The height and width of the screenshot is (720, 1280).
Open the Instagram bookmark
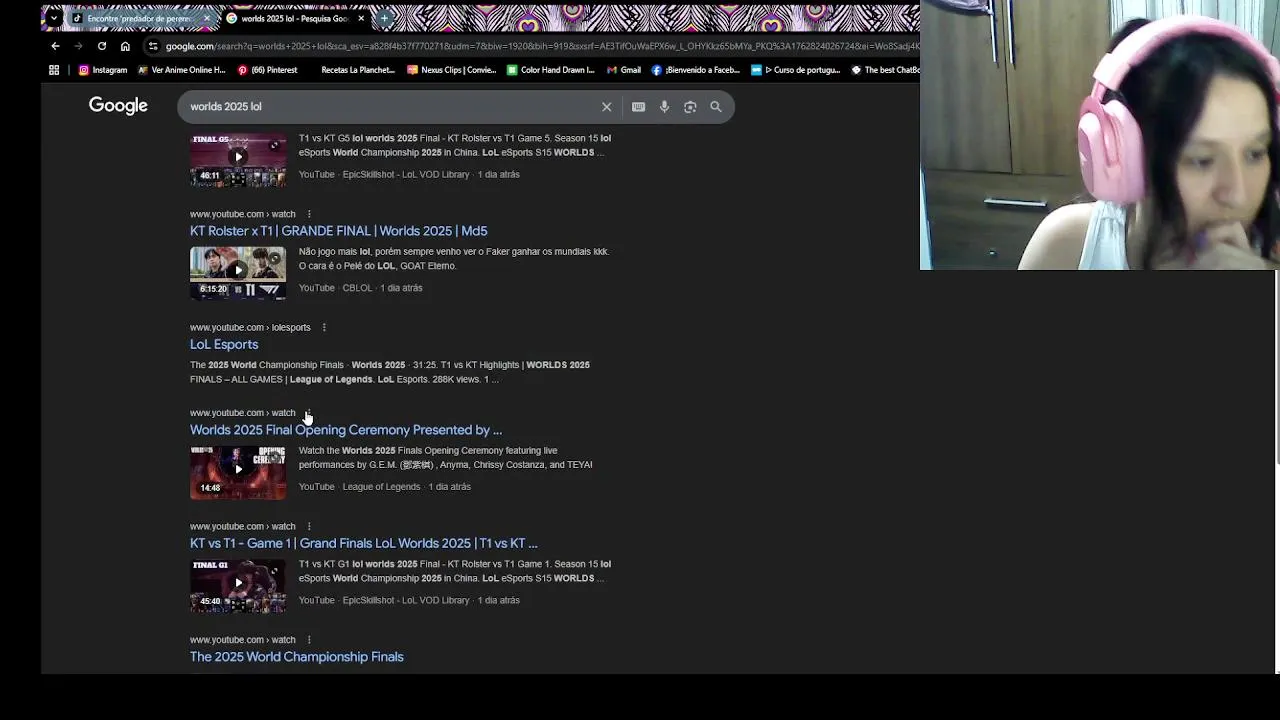pyautogui.click(x=103, y=70)
